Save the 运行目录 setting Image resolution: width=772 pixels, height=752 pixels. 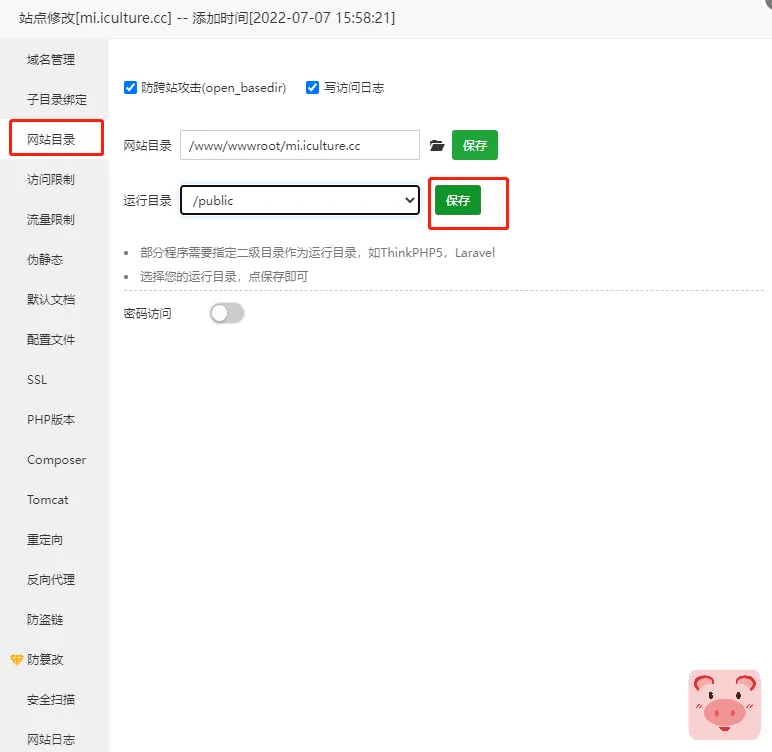tap(458, 200)
